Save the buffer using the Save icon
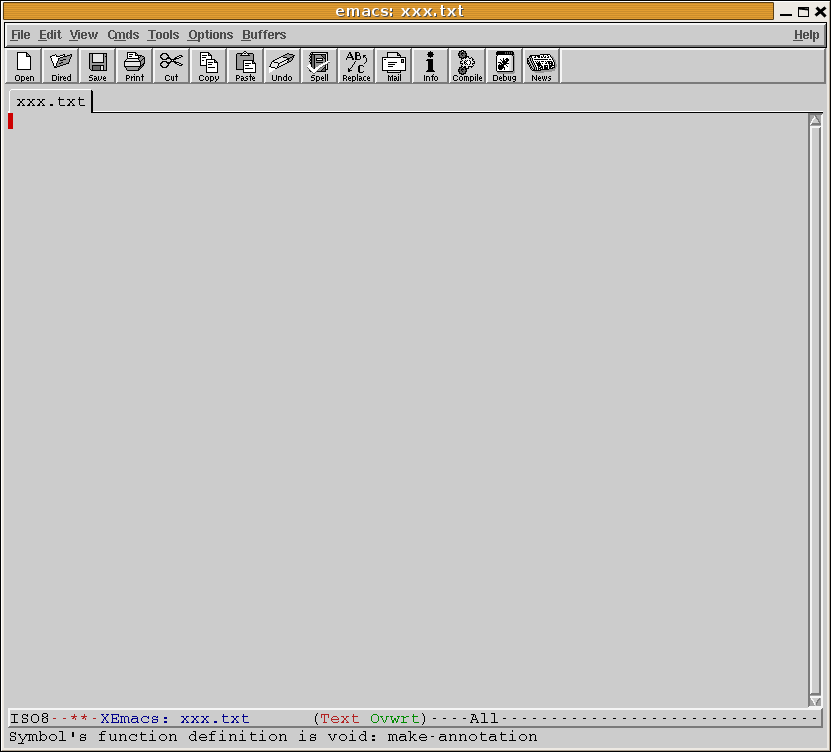 (x=97, y=66)
